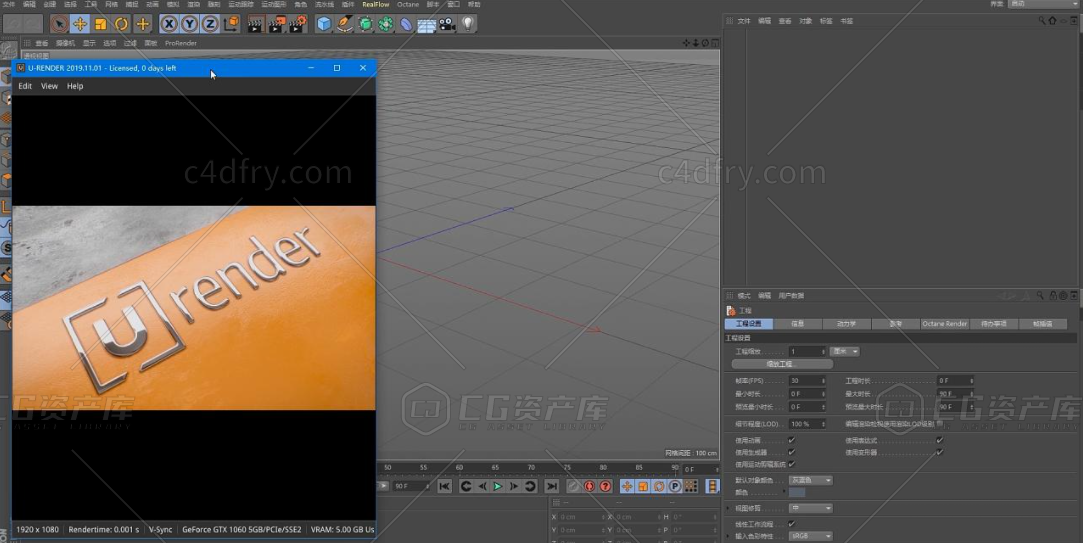The image size is (1083, 543).
Task: Toggle render LOD in editor checkbox
Action: (939, 424)
